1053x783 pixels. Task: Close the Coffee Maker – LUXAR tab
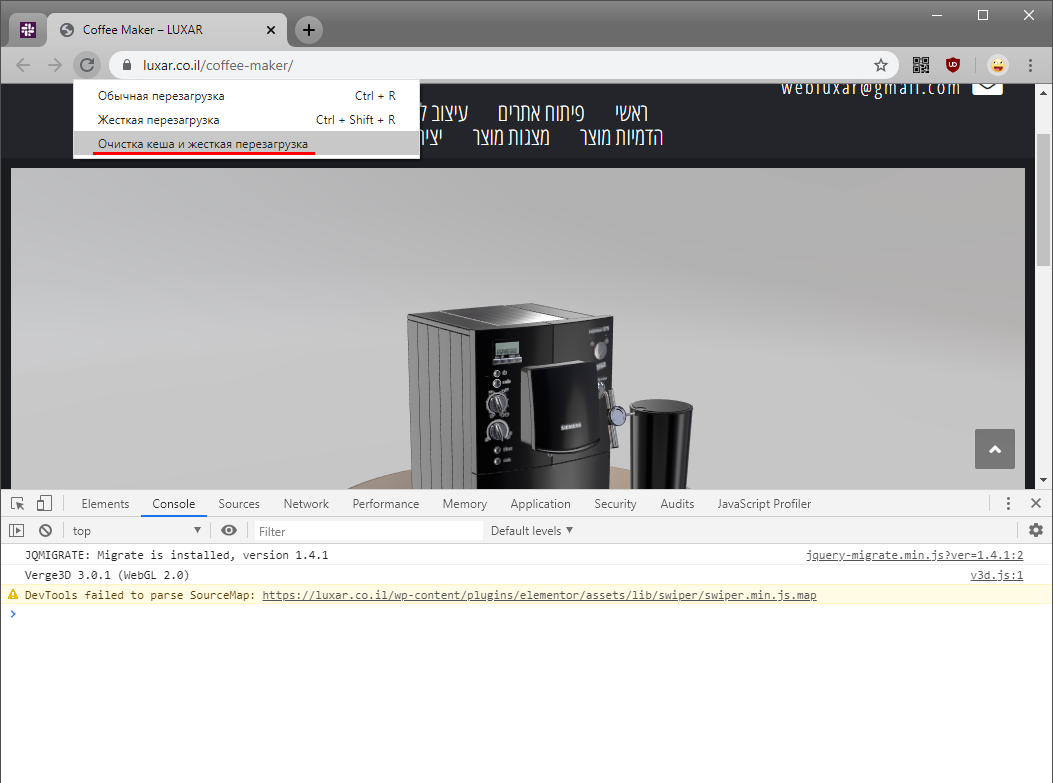click(x=271, y=30)
